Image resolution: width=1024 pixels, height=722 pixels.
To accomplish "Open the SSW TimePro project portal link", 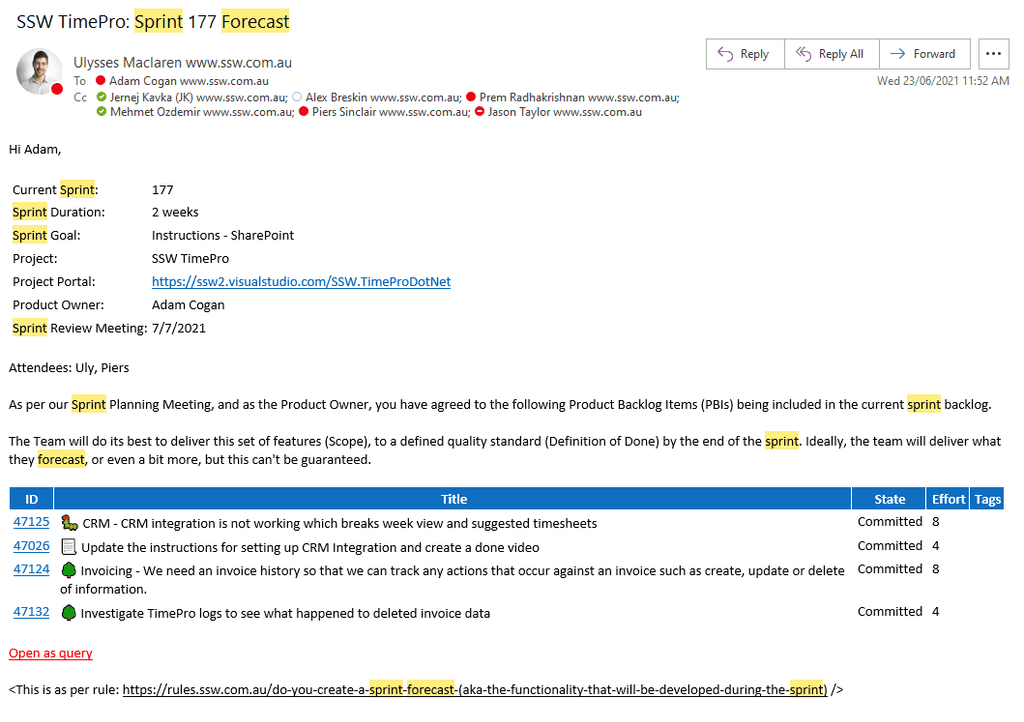I will pyautogui.click(x=301, y=281).
